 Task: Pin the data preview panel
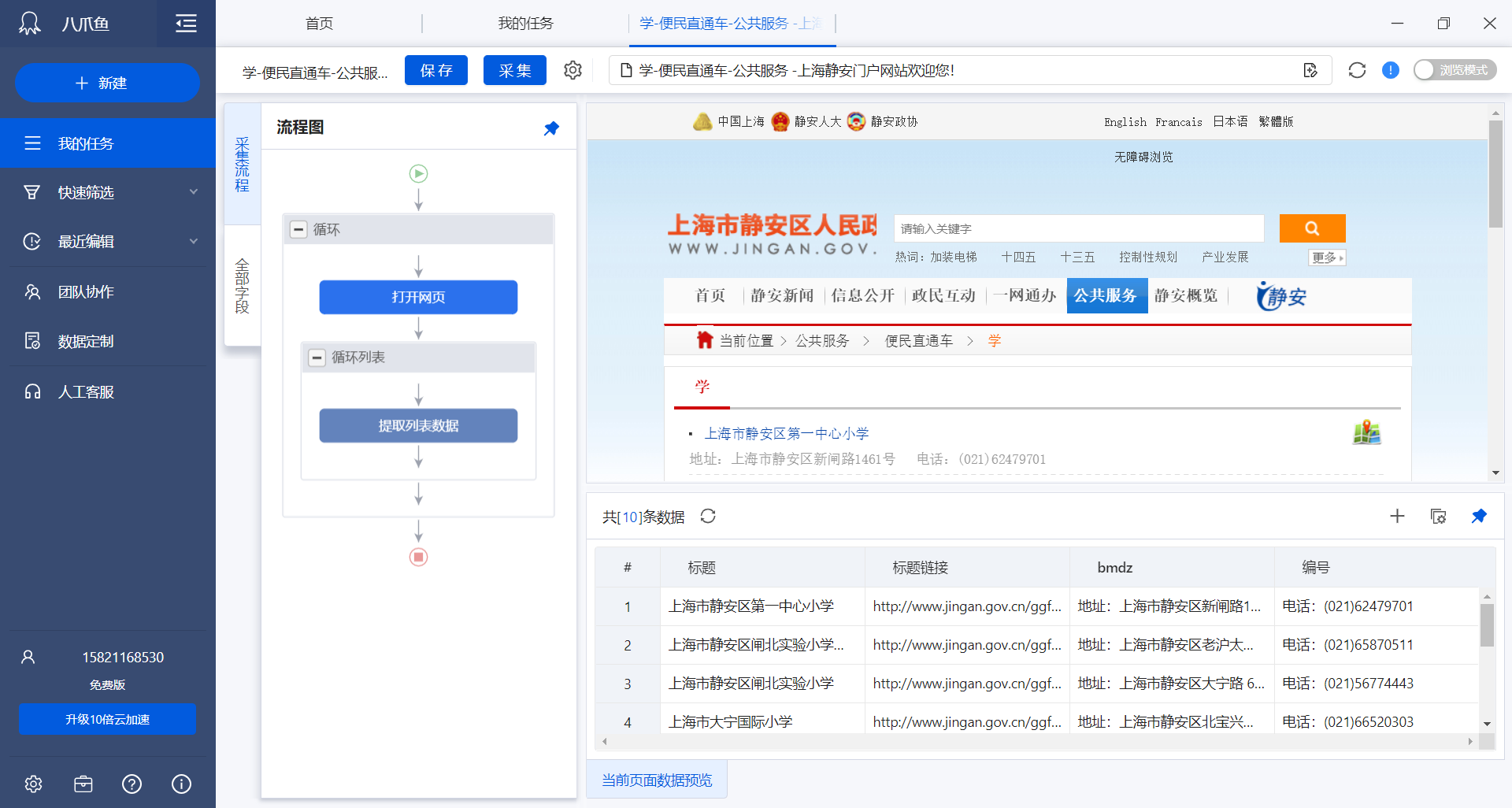tap(1479, 516)
